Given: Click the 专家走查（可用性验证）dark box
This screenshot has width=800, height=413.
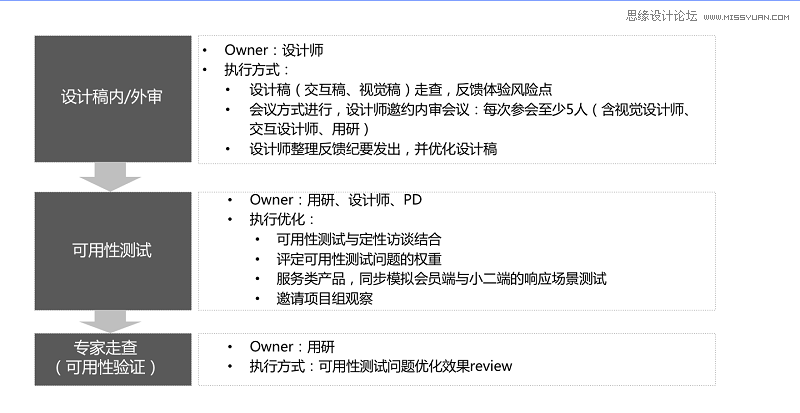Looking at the screenshot, I should [113, 359].
